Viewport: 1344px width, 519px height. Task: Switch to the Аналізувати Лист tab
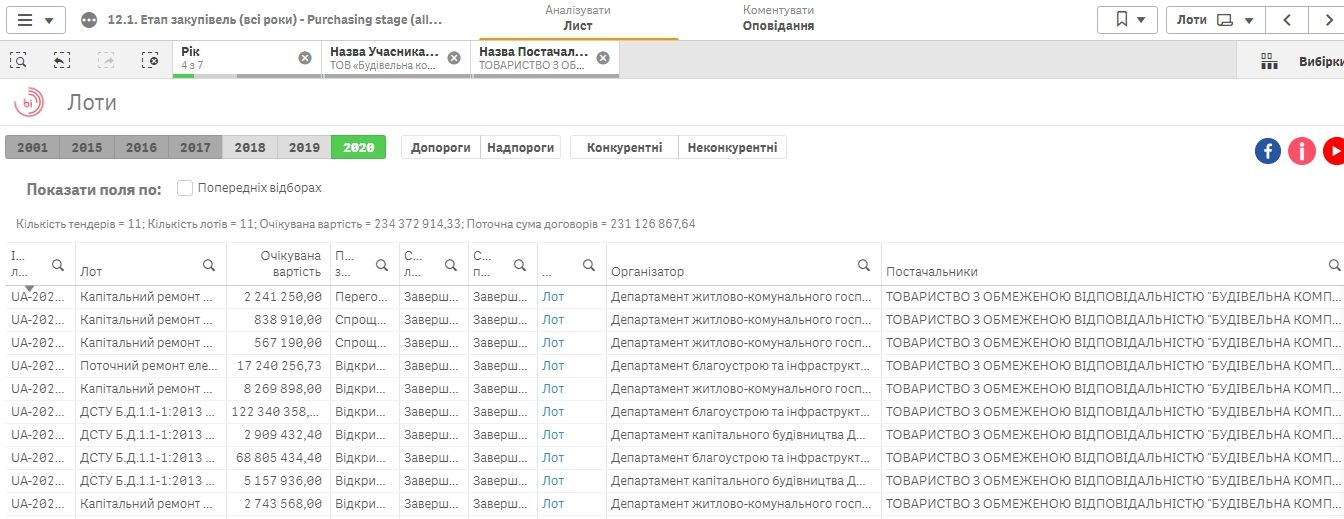pos(578,18)
